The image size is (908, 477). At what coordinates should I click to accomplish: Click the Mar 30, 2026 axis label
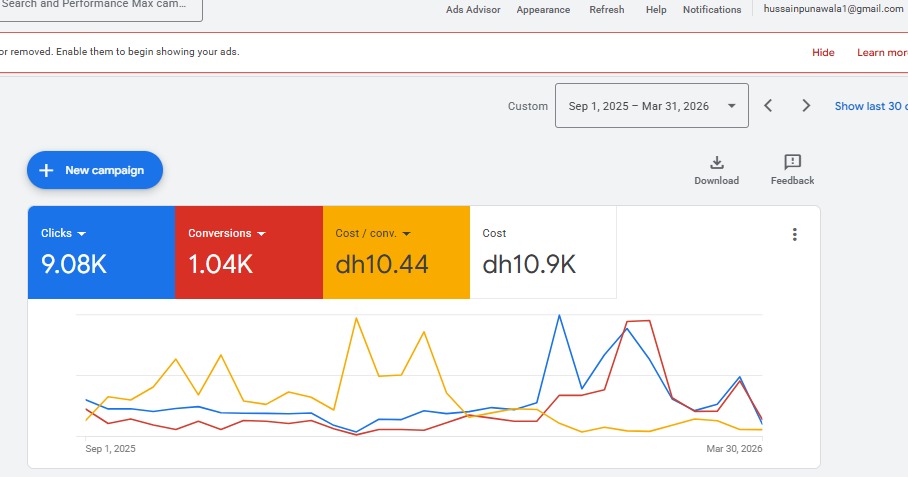[734, 449]
